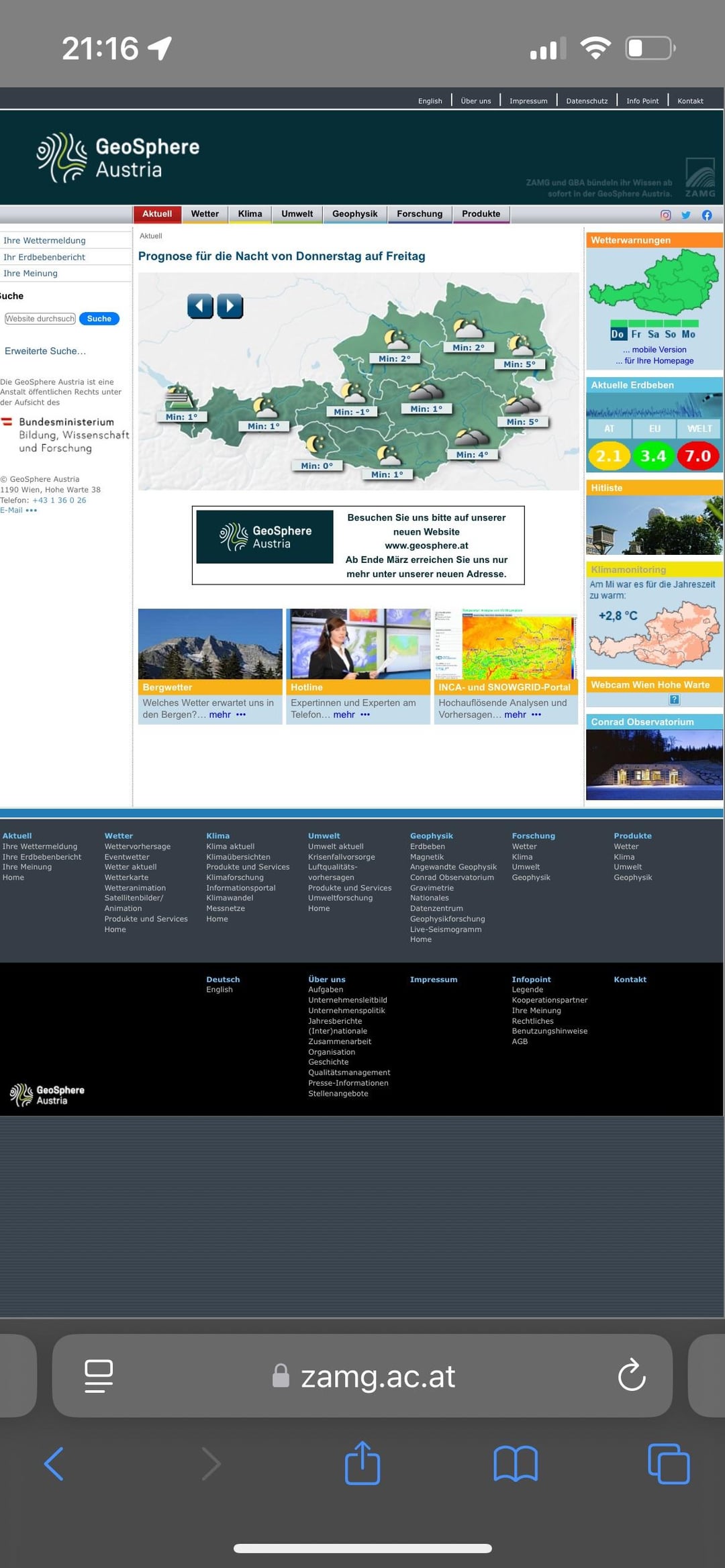Viewport: 725px width, 1568px height.
Task: Reload the zamg.ac.at page
Action: (x=632, y=1376)
